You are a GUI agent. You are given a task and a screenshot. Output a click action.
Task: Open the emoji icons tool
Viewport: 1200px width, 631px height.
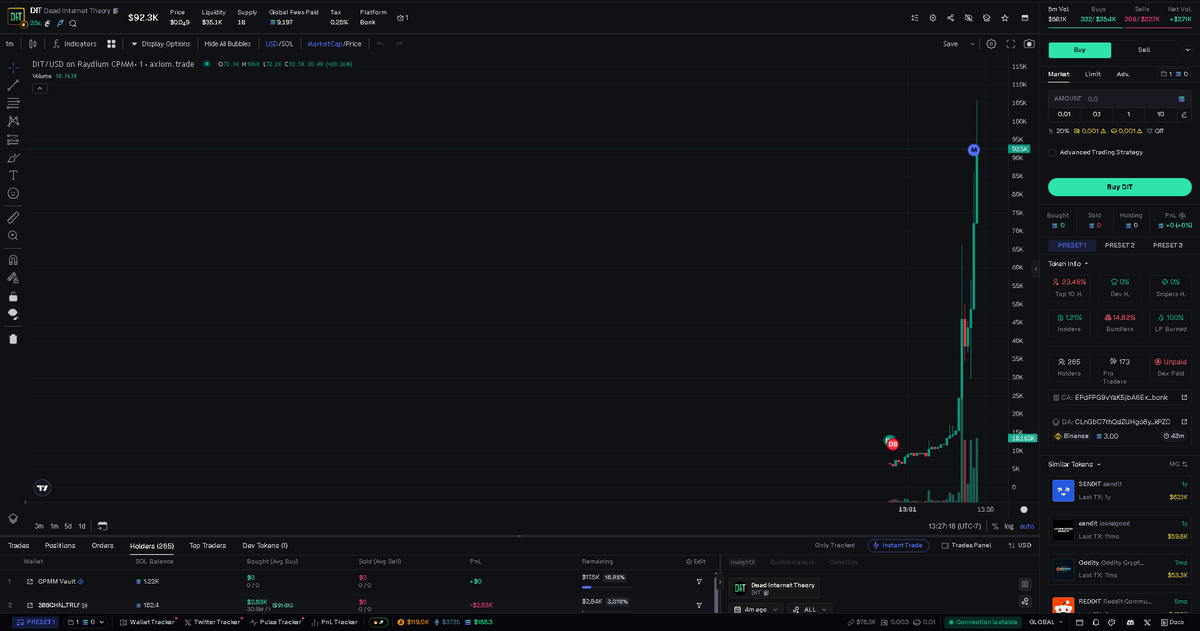[13, 193]
